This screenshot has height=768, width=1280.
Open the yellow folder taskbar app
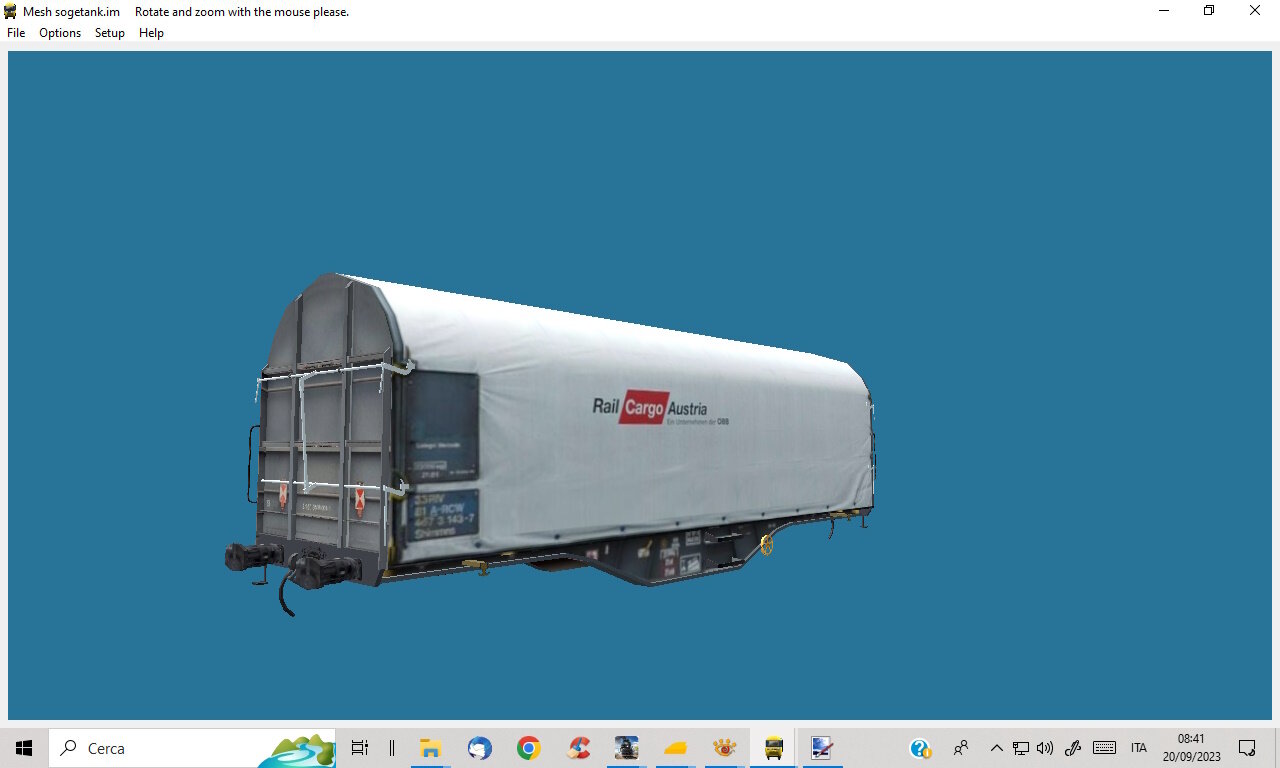(676, 748)
